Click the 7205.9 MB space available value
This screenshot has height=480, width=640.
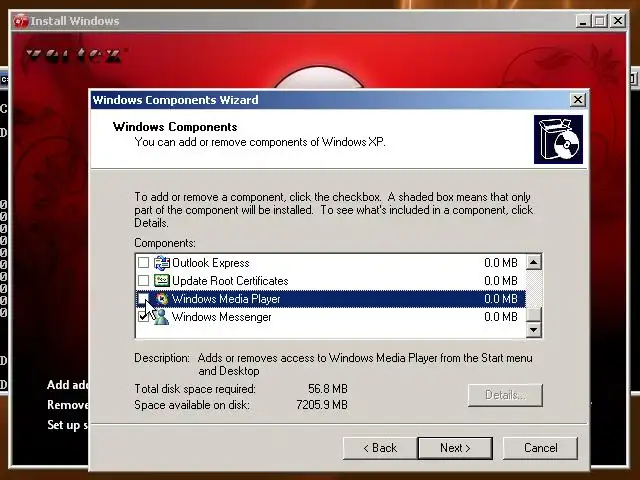322,405
